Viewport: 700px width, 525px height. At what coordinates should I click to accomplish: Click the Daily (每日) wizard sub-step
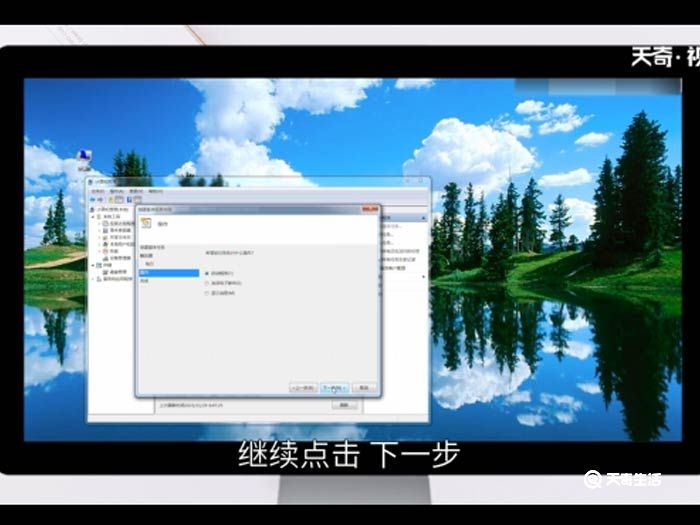click(150, 264)
